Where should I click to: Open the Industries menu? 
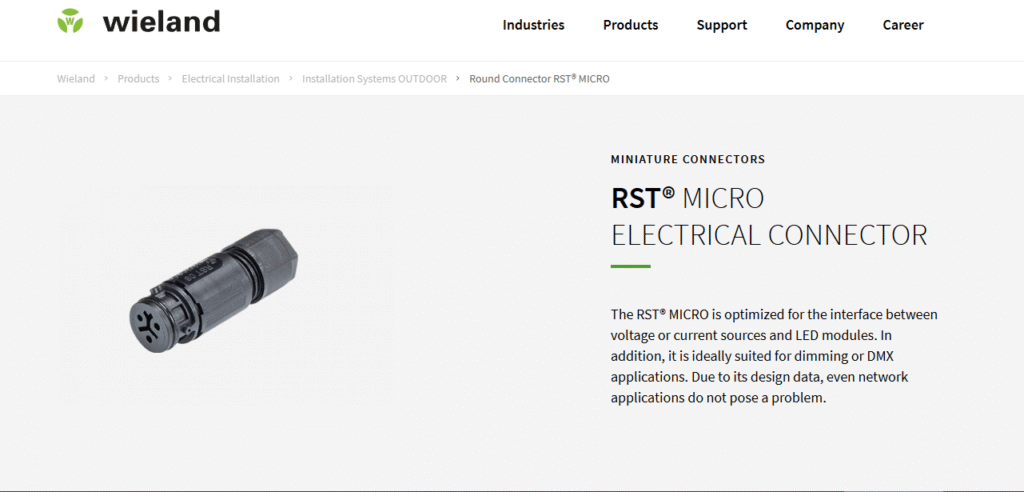(534, 25)
